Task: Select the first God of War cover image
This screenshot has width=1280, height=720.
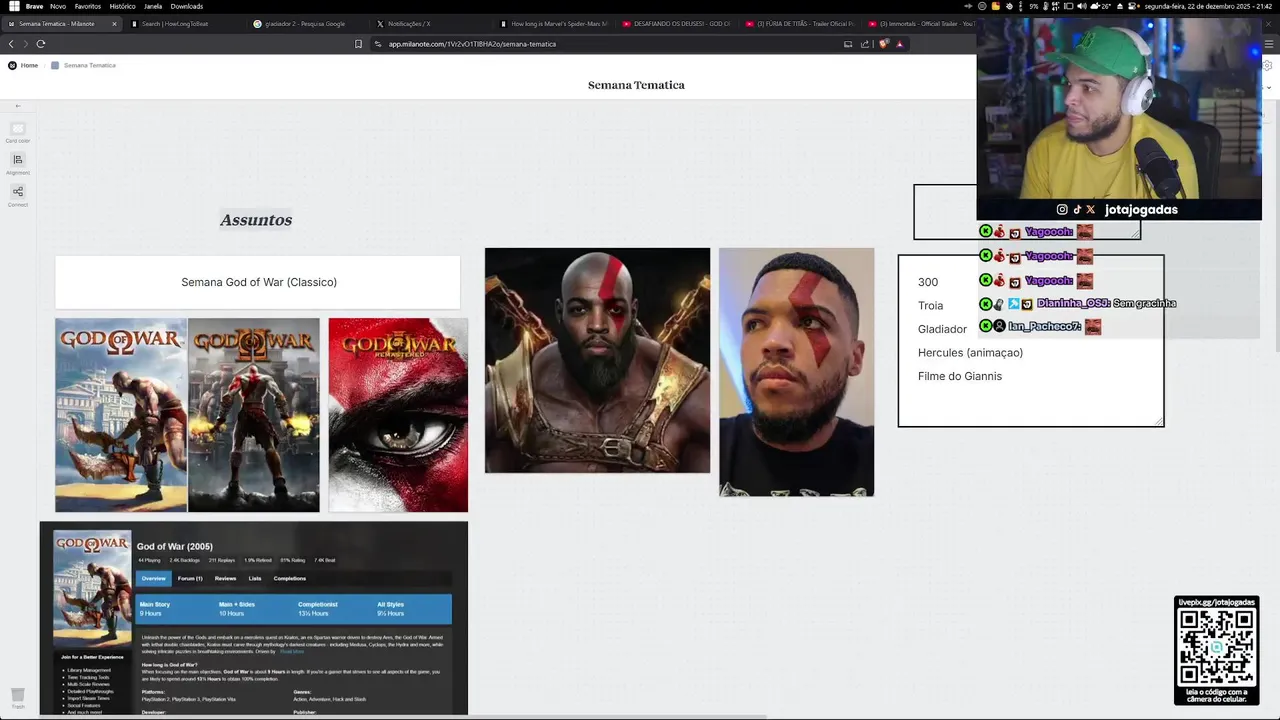Action: click(121, 415)
